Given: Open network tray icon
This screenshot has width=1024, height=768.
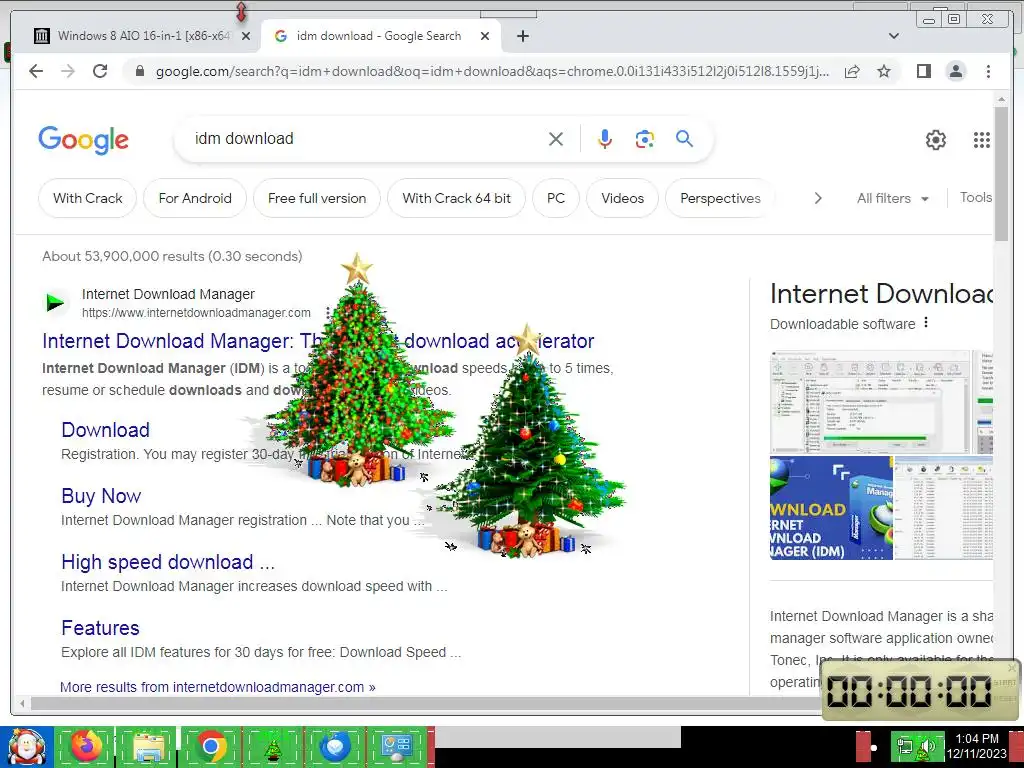Looking at the screenshot, I should [904, 746].
